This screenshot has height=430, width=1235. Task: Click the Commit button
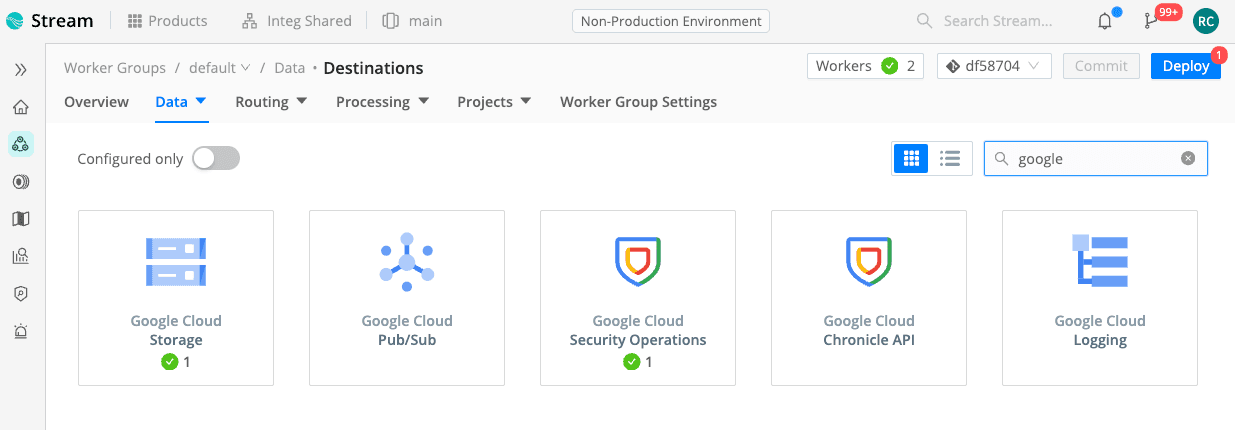[1101, 66]
